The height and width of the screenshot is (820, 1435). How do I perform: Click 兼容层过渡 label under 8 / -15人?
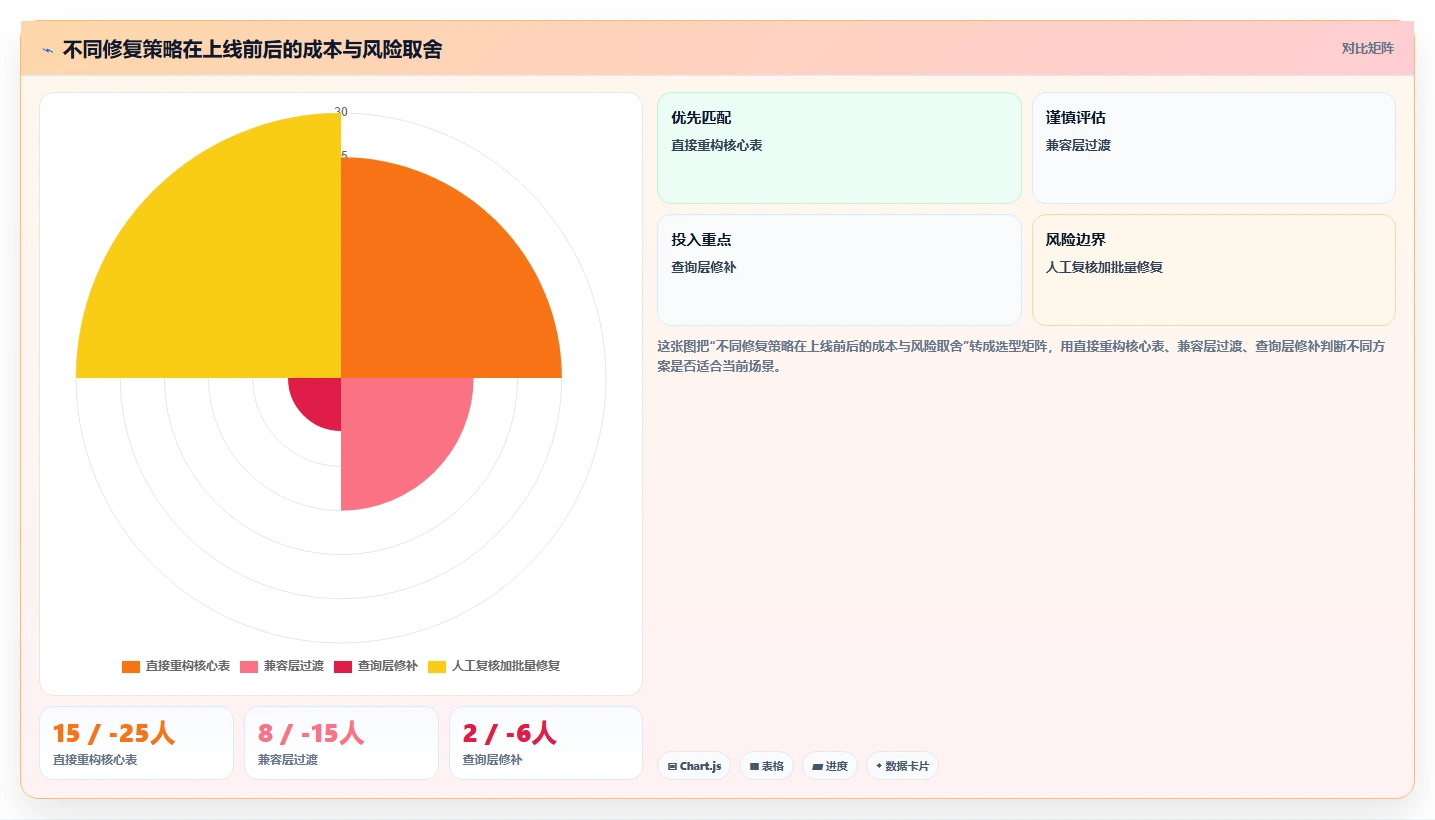coord(288,760)
